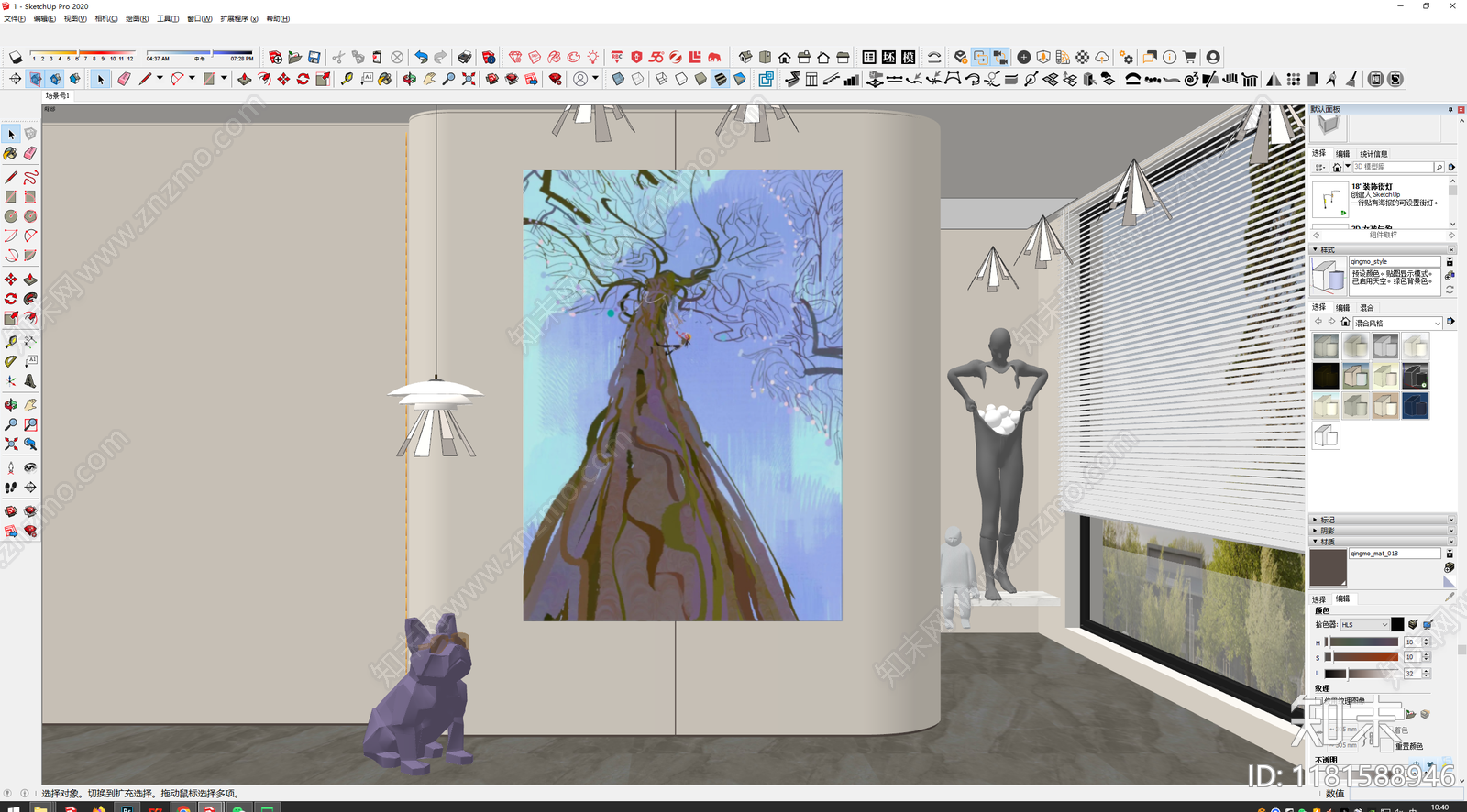Select the Orbit tool in the top toolbar
This screenshot has width=1467, height=812.
coord(409,79)
